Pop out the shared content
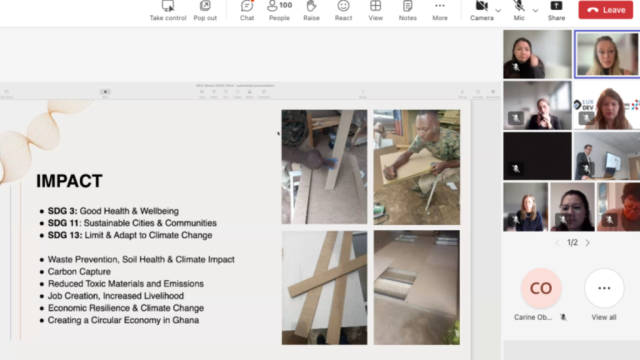The height and width of the screenshot is (360, 640). pyautogui.click(x=205, y=11)
